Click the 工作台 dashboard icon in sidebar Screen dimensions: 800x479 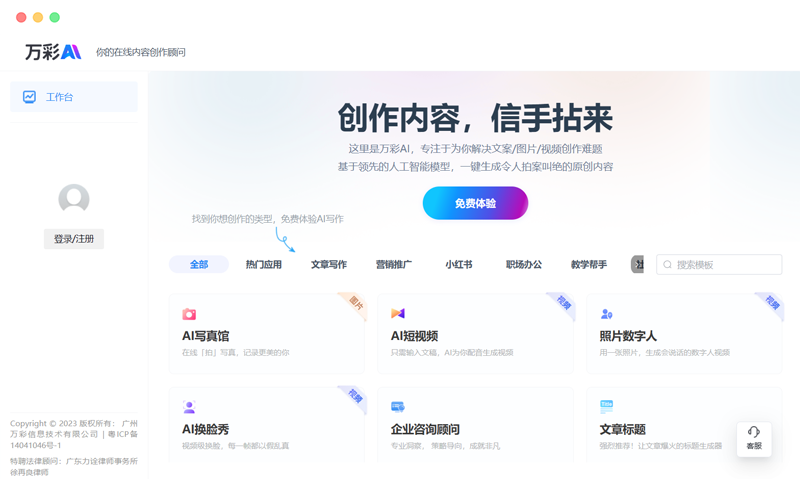(30, 97)
